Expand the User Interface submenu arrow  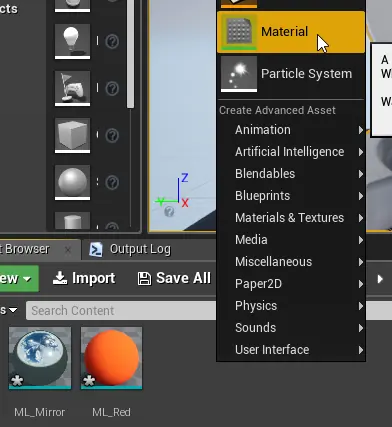pos(361,350)
